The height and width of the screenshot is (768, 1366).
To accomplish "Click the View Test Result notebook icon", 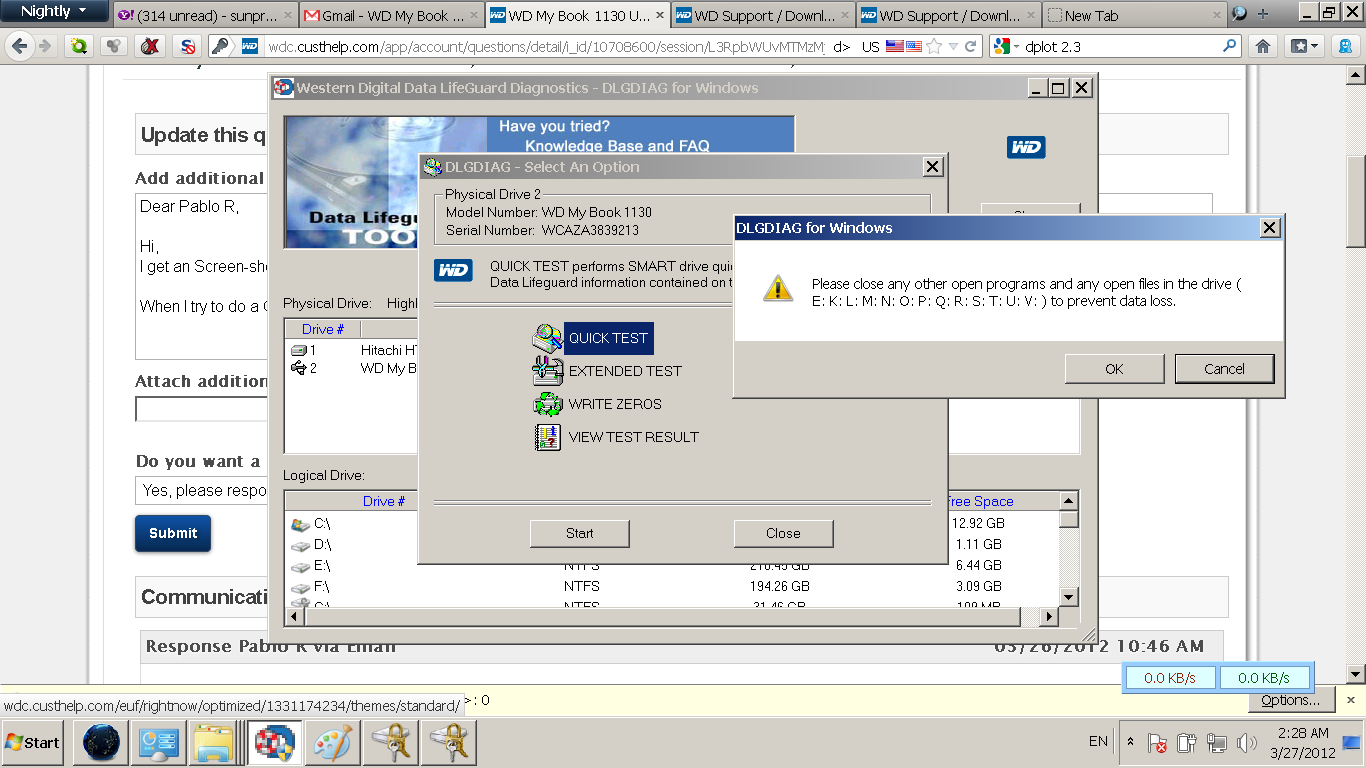I will click(x=547, y=437).
